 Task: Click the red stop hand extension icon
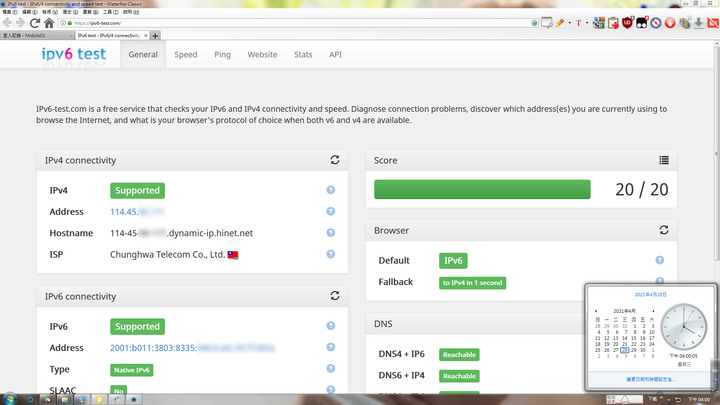point(670,22)
